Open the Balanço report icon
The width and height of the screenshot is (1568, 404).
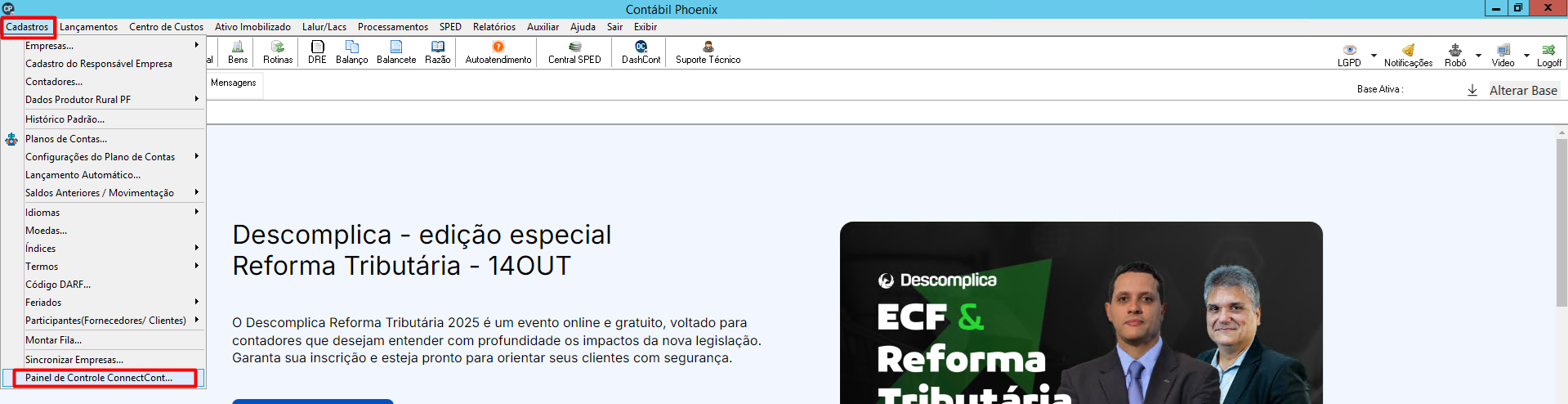click(352, 52)
